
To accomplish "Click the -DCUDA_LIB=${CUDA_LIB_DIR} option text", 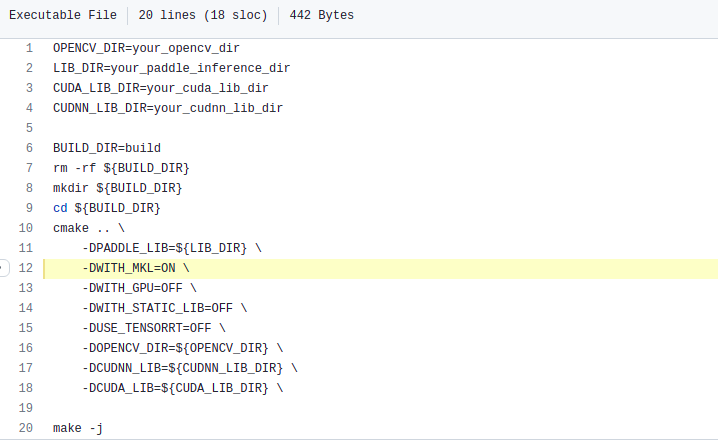I will coord(175,388).
